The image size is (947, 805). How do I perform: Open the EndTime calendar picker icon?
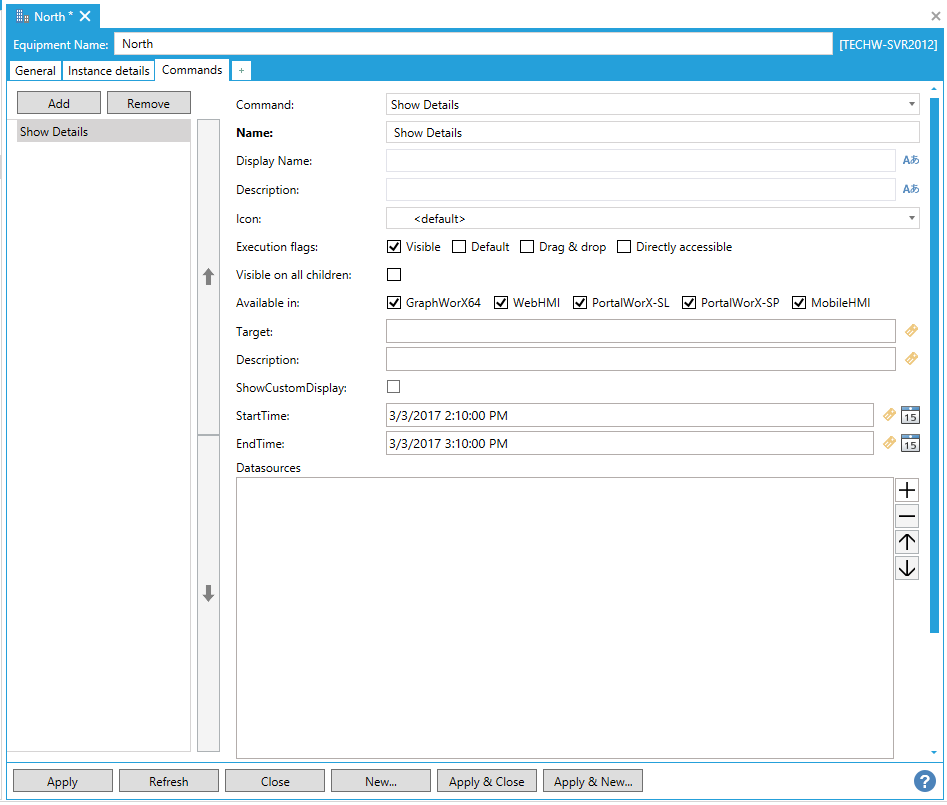(x=910, y=443)
